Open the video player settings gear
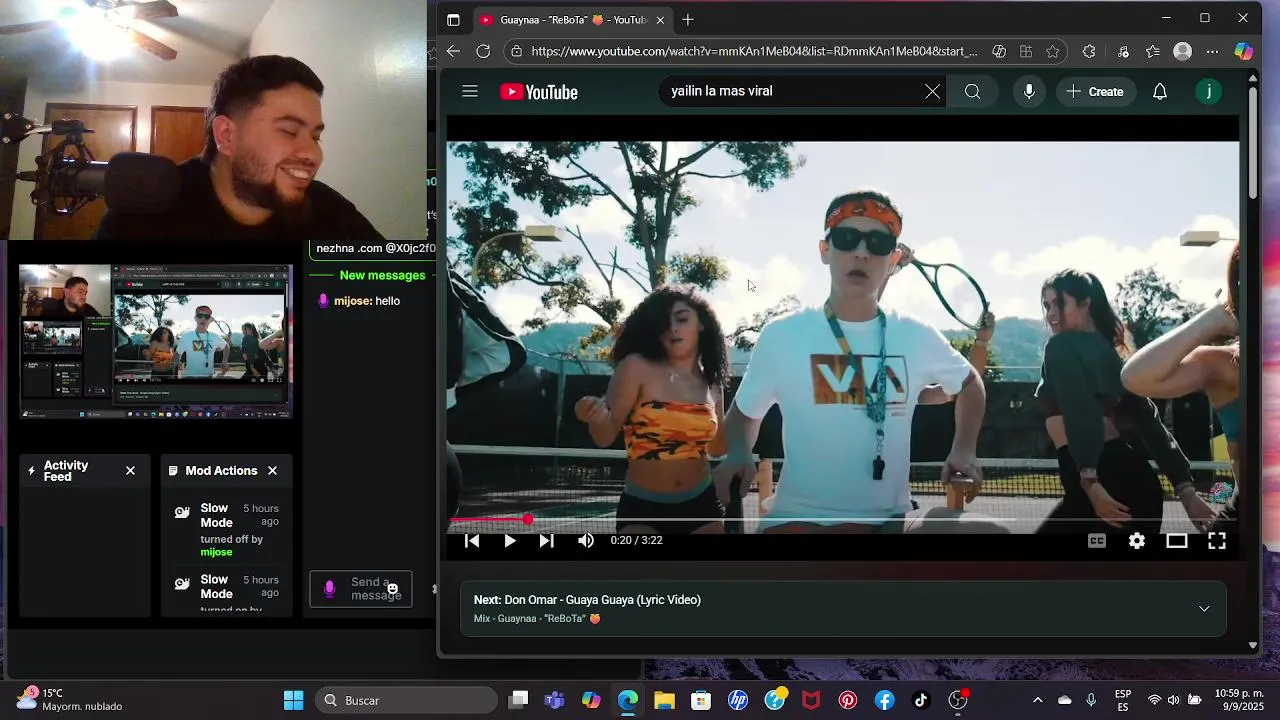This screenshot has width=1280, height=720. [1137, 540]
